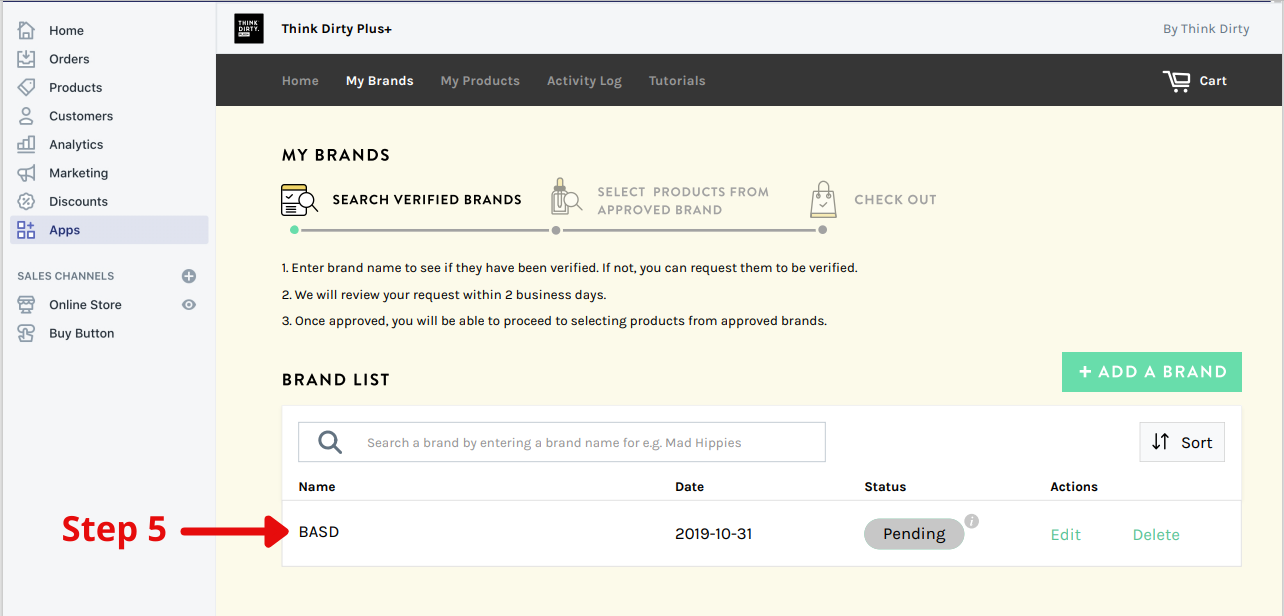Click the Check Out shopping bag icon
This screenshot has height=616, width=1284.
click(823, 199)
